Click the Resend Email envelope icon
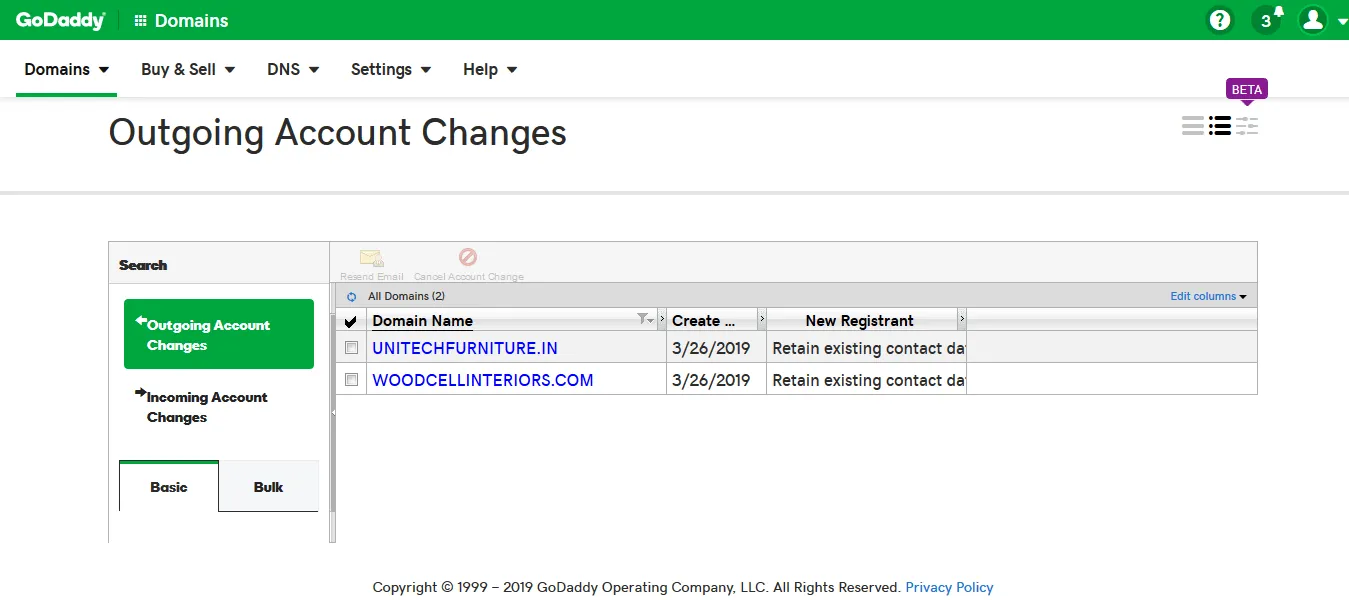The width and height of the screenshot is (1349, 600). pyautogui.click(x=372, y=258)
